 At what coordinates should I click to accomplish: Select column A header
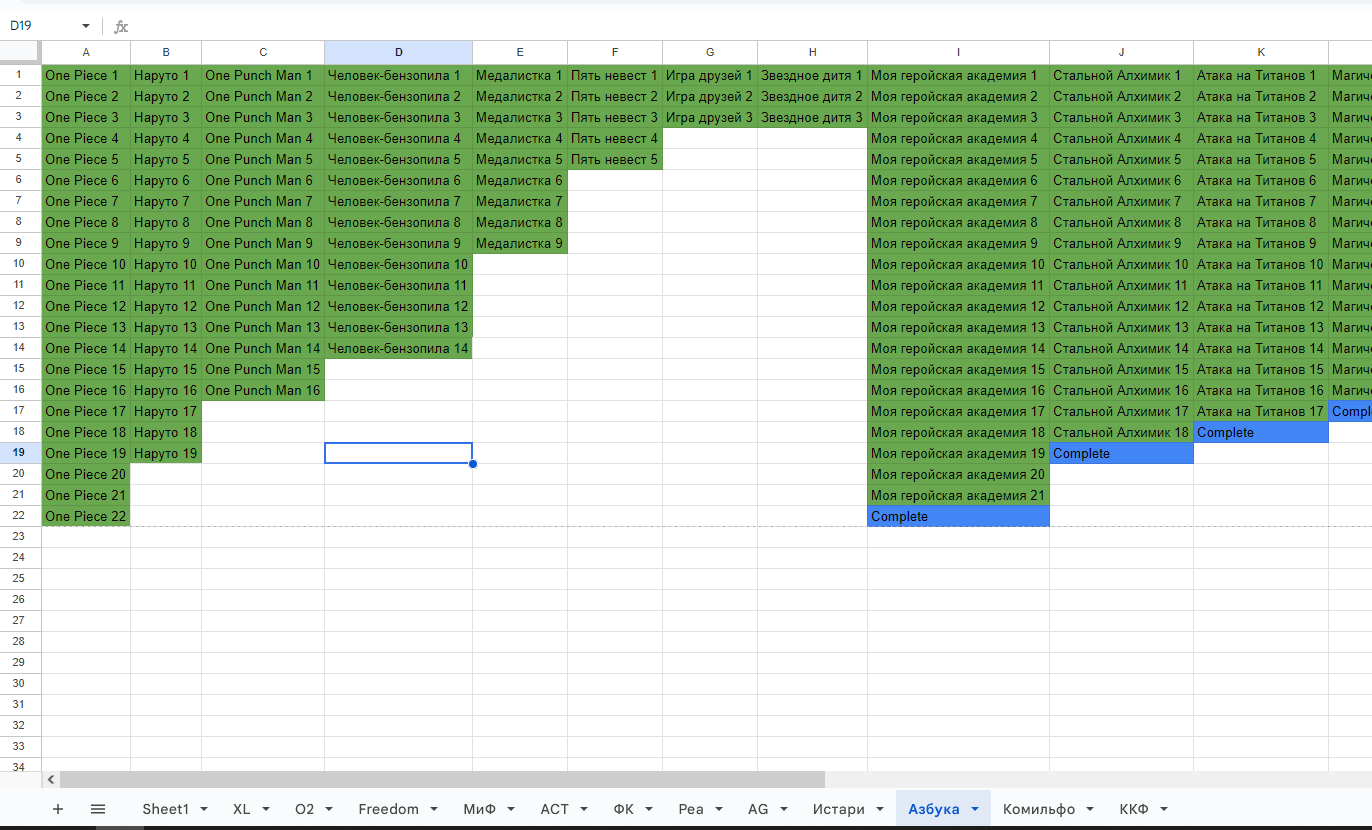[86, 52]
